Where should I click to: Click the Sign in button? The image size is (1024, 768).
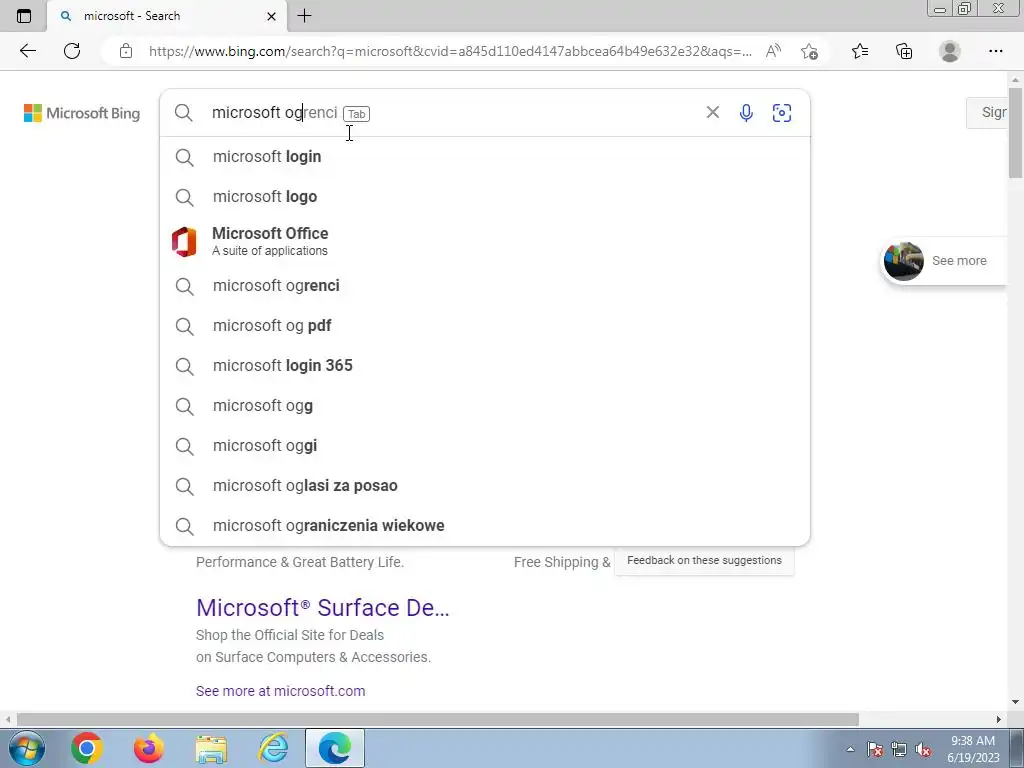coord(987,112)
